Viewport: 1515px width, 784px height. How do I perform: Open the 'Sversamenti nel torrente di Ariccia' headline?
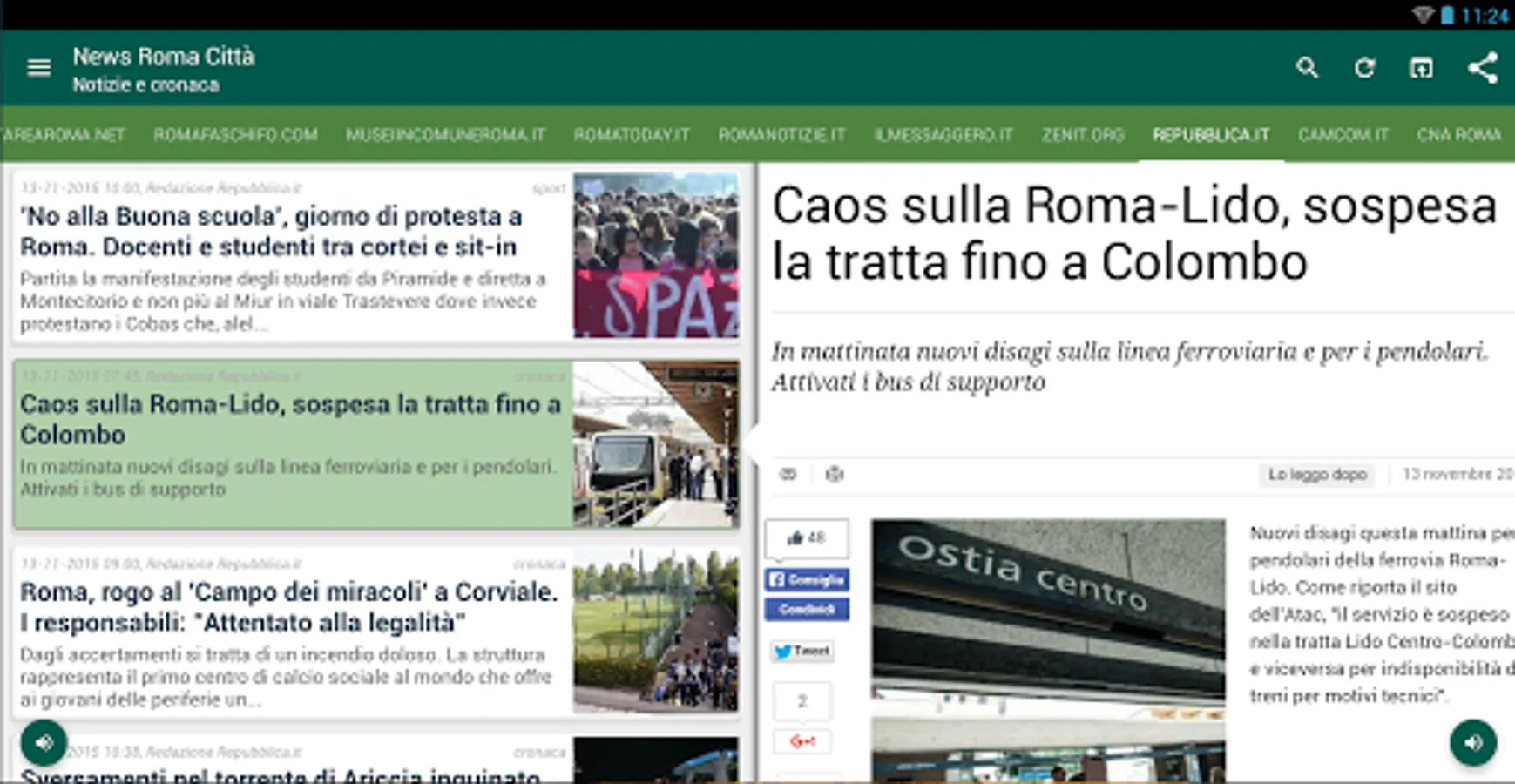(281, 775)
